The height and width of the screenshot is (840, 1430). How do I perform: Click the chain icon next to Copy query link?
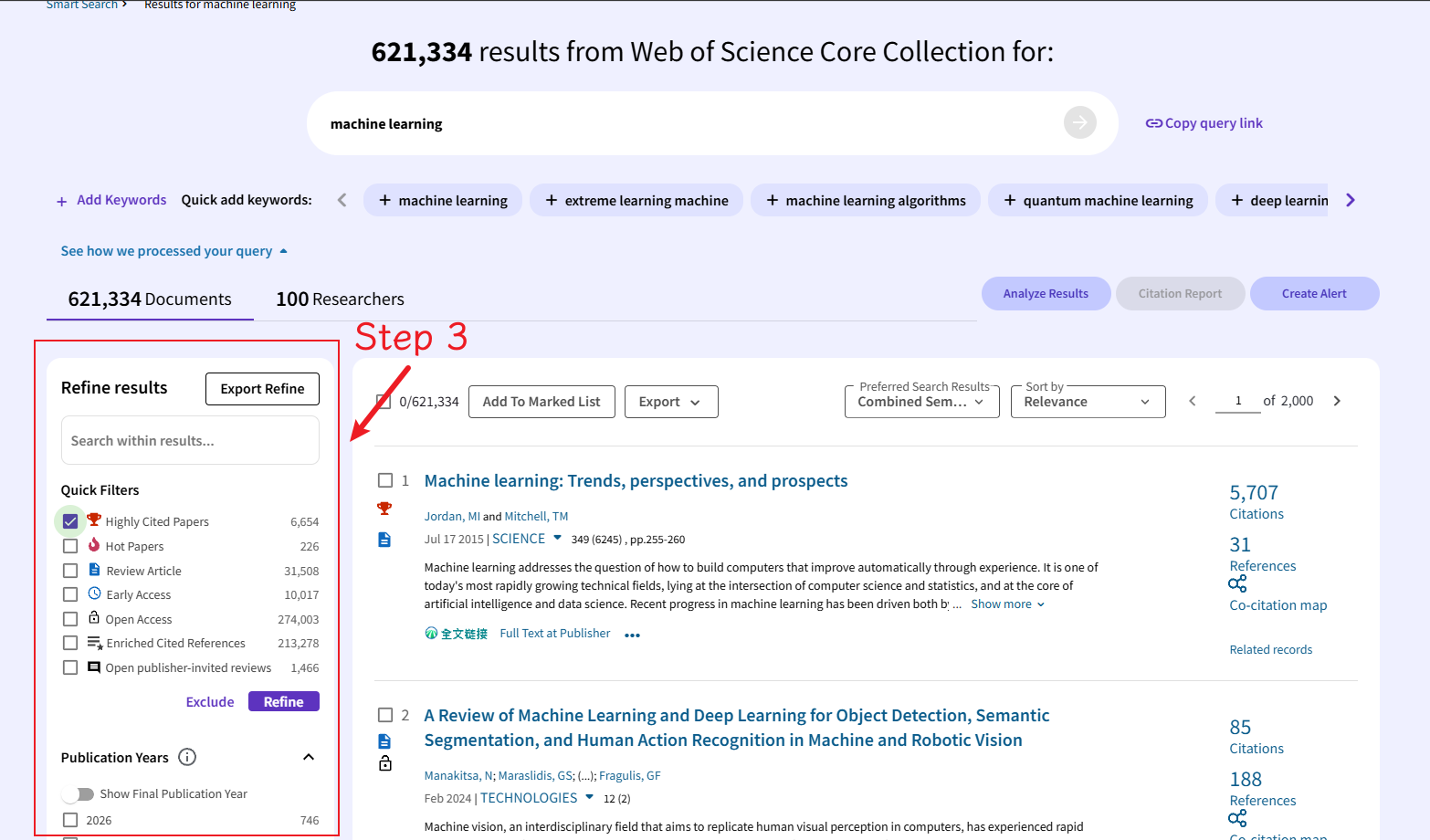coord(1152,122)
